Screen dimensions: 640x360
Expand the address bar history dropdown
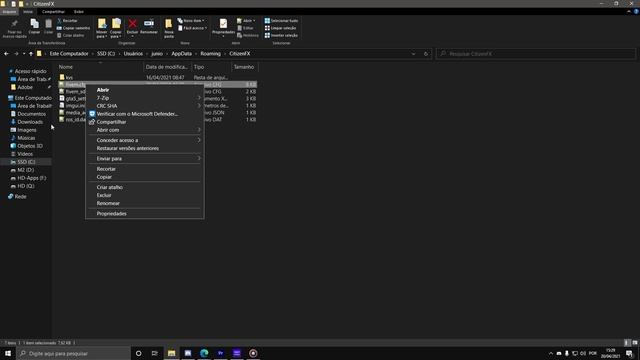[x=413, y=53]
